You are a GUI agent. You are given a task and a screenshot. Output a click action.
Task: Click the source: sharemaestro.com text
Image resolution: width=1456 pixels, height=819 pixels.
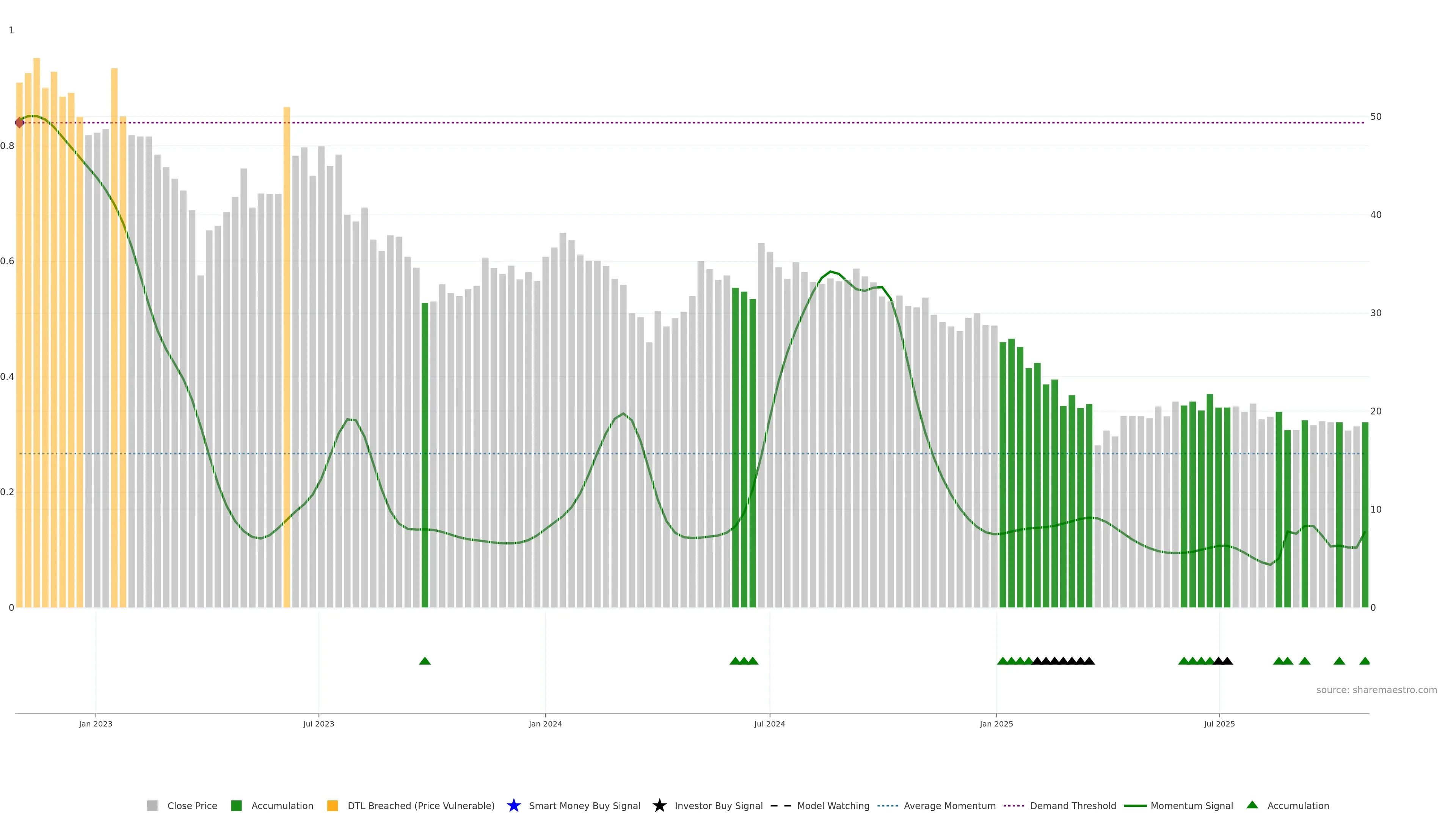coord(1376,690)
